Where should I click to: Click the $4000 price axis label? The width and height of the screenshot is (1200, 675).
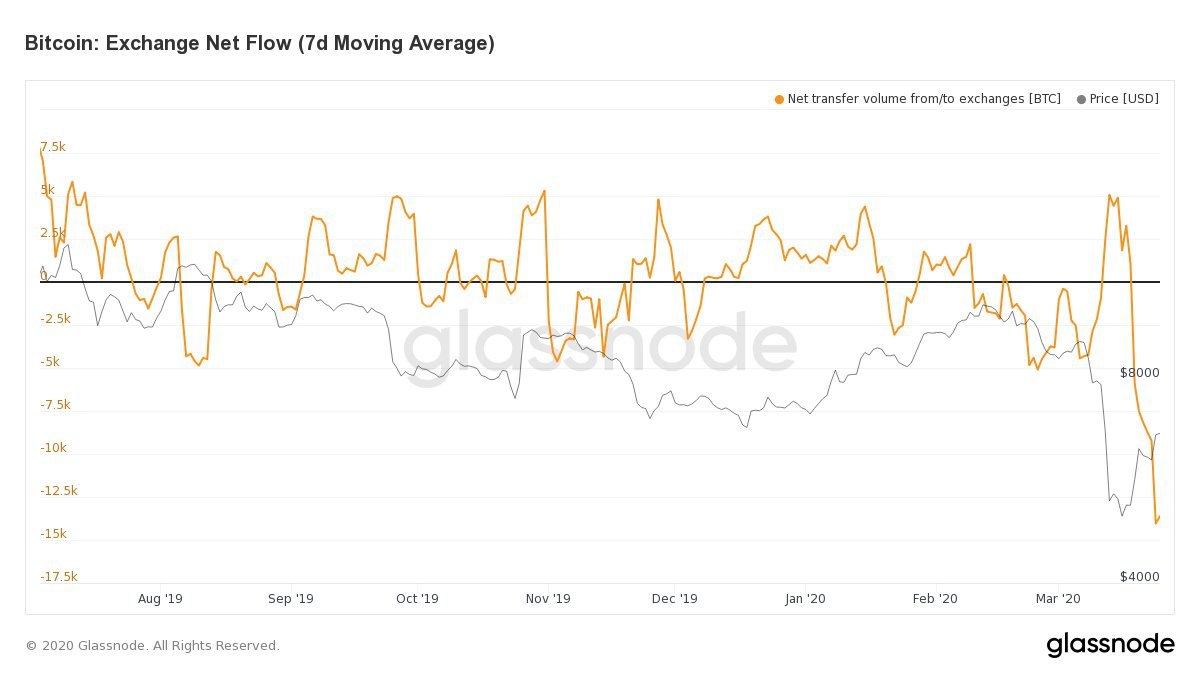coord(1139,577)
